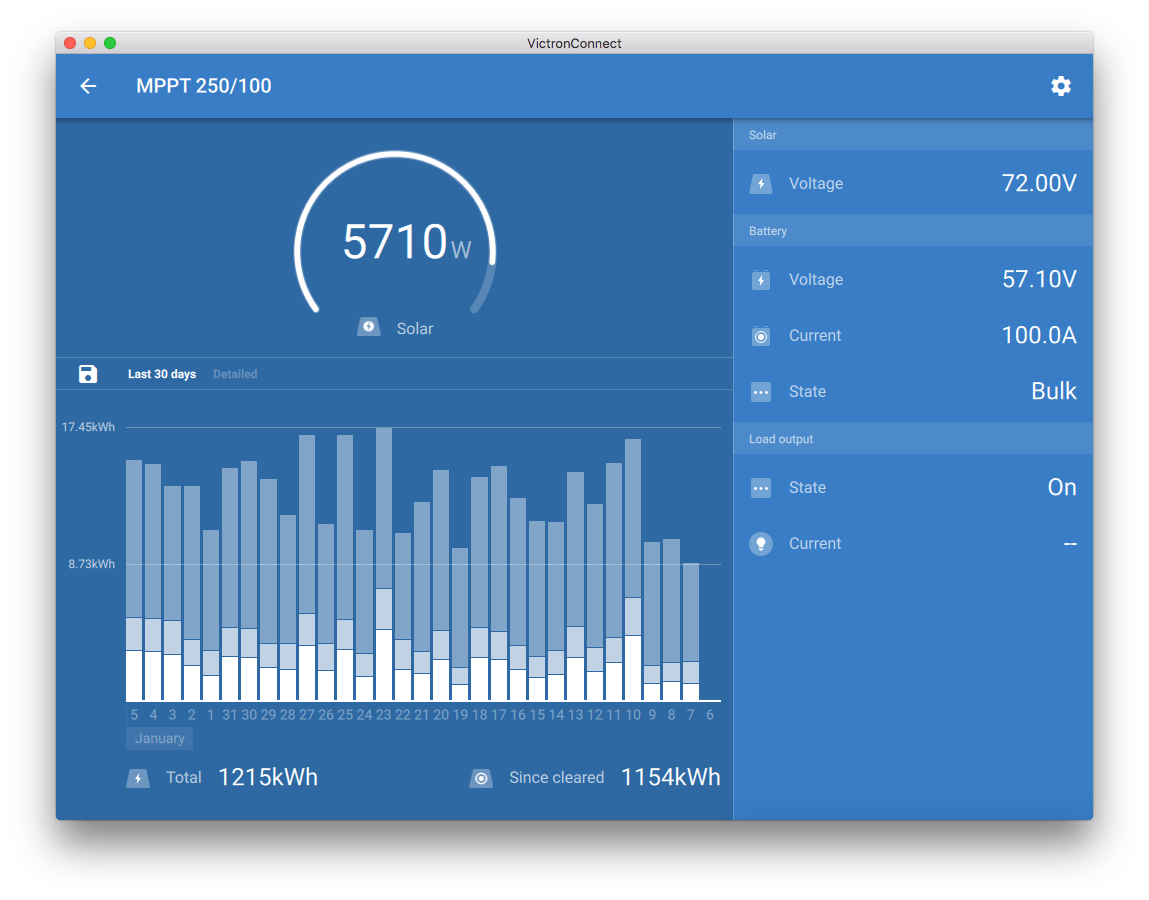Select the load output On state
1149x900 pixels.
(1061, 488)
